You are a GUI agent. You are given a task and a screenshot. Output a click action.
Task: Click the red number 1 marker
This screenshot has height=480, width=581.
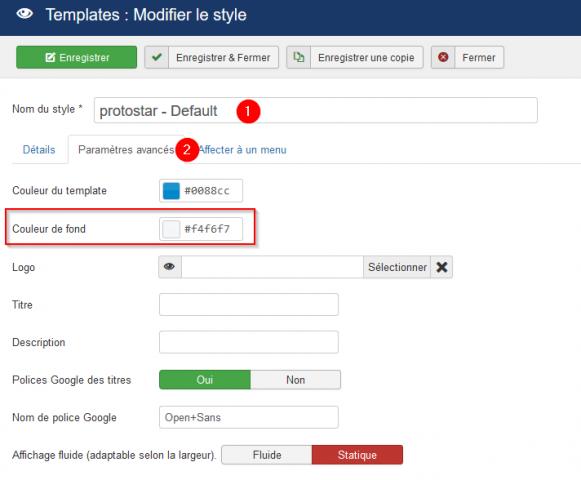(248, 111)
